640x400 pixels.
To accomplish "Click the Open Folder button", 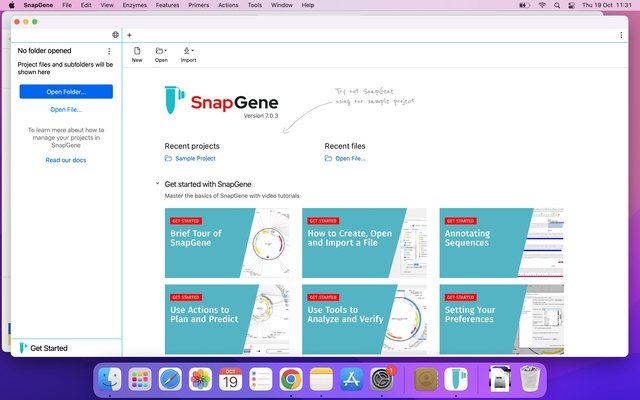I will tap(66, 91).
